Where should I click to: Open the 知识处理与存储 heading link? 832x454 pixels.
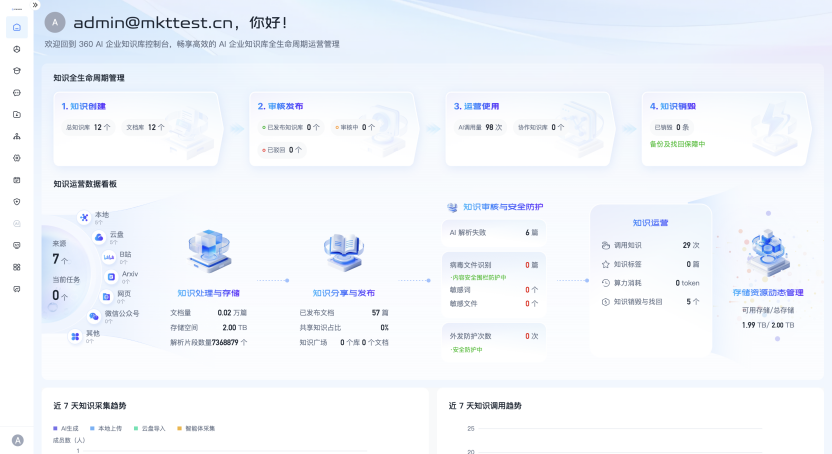point(209,293)
